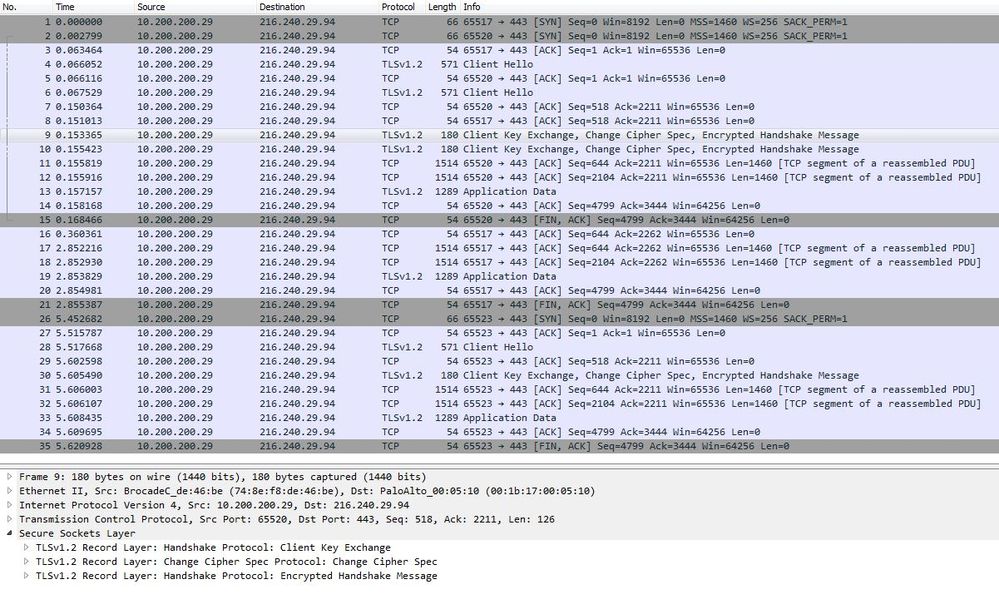Select packet 8 ACK at time 0.151013

click(500, 120)
